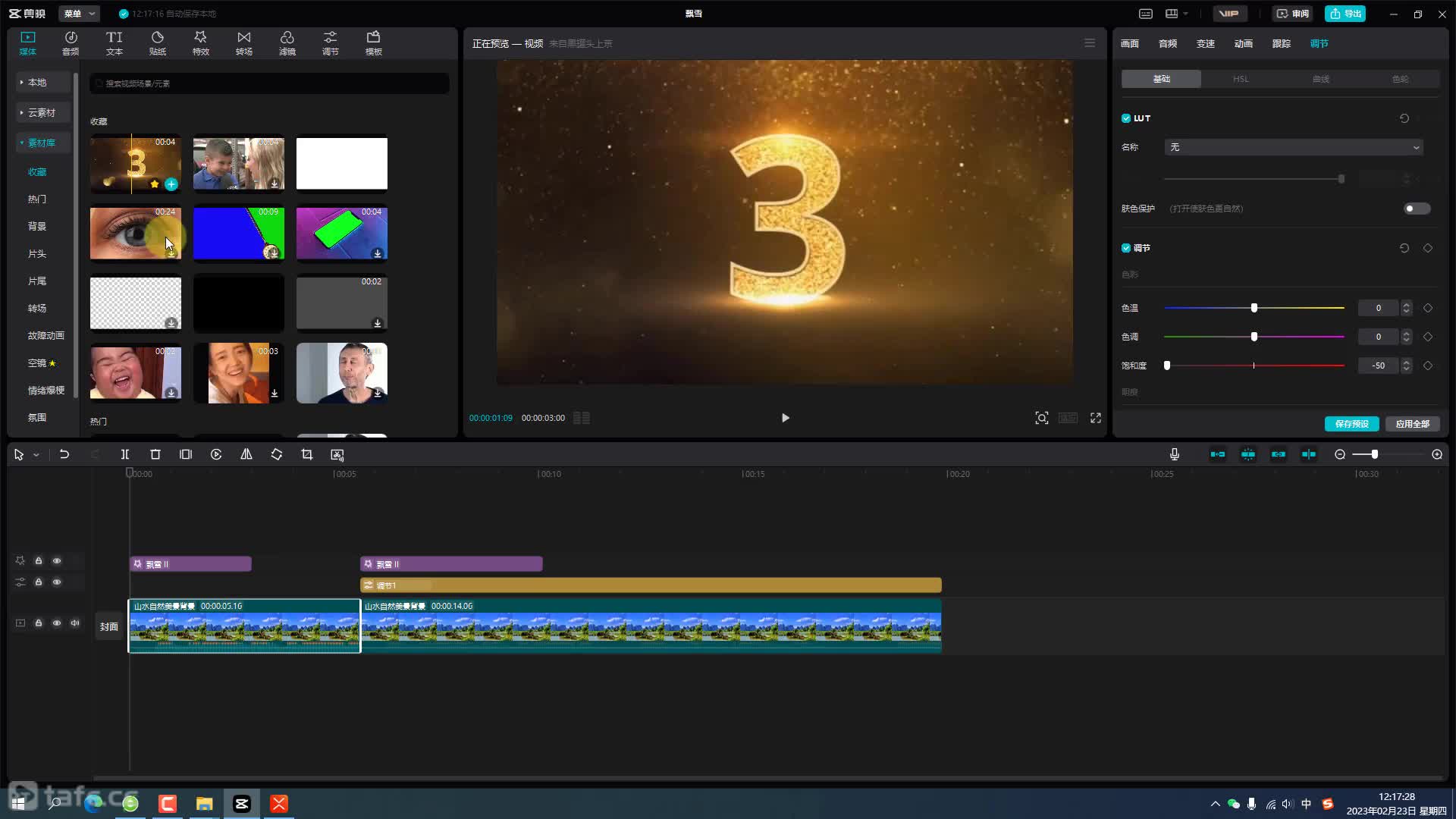The width and height of the screenshot is (1456, 819).
Task: Click the 保存预设 save preset button
Action: (1351, 424)
